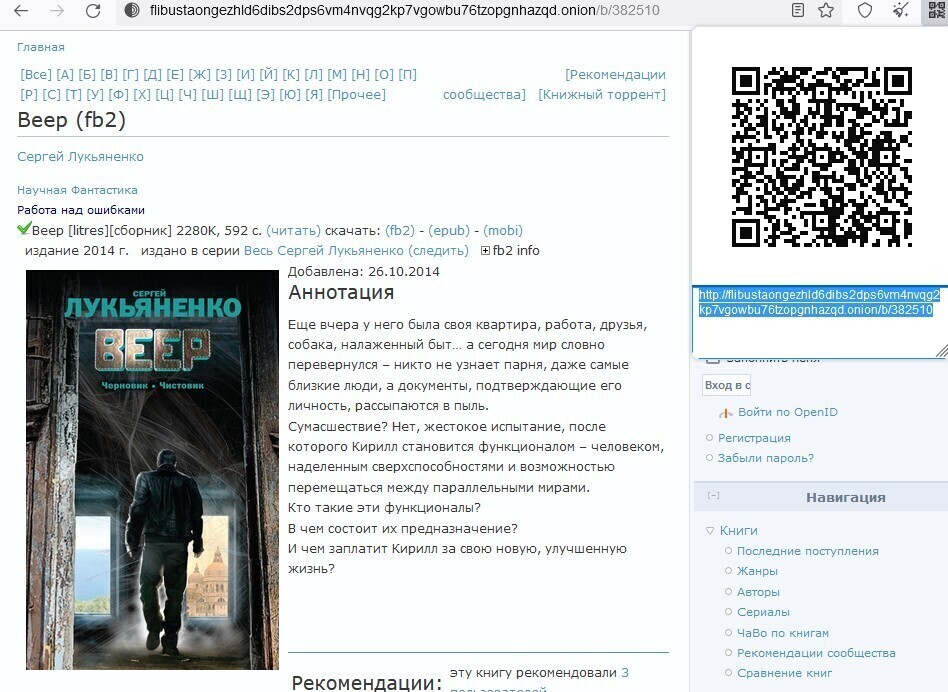Click the QR code image
948x692 pixels.
(822, 157)
